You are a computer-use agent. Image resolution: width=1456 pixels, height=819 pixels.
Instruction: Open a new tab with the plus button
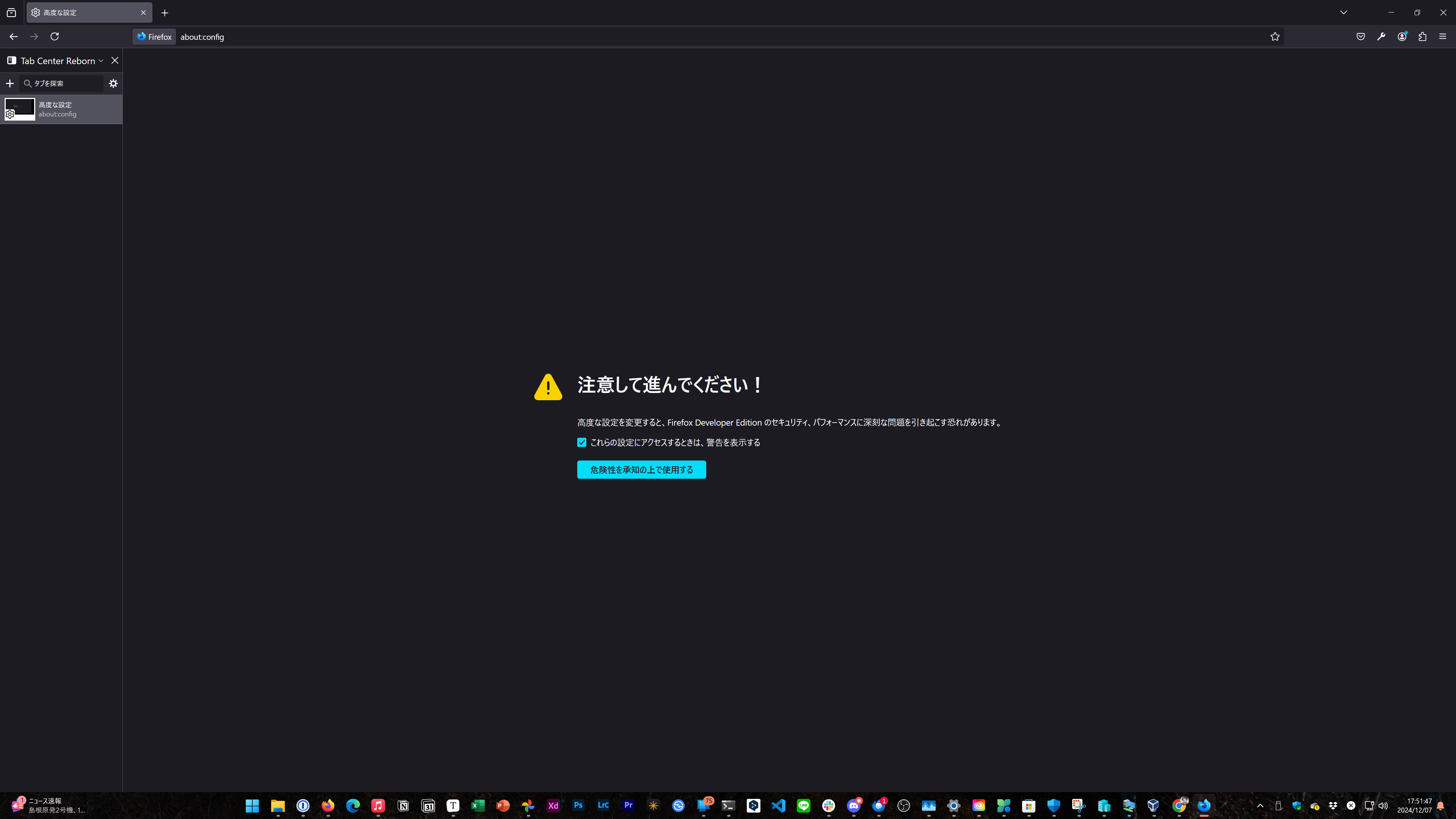(164, 13)
